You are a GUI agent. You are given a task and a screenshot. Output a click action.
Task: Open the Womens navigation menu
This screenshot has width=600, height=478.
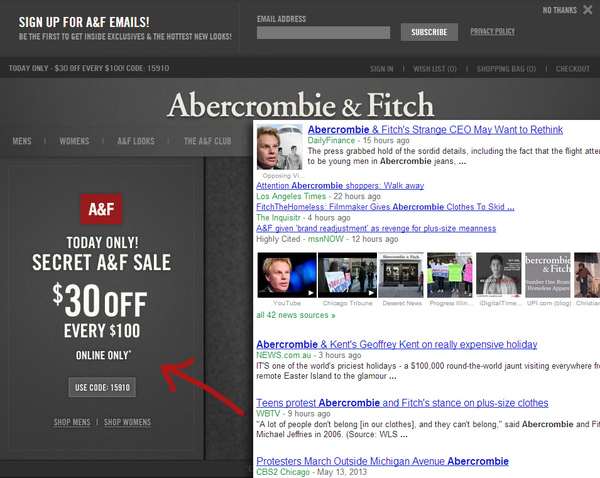pos(74,141)
